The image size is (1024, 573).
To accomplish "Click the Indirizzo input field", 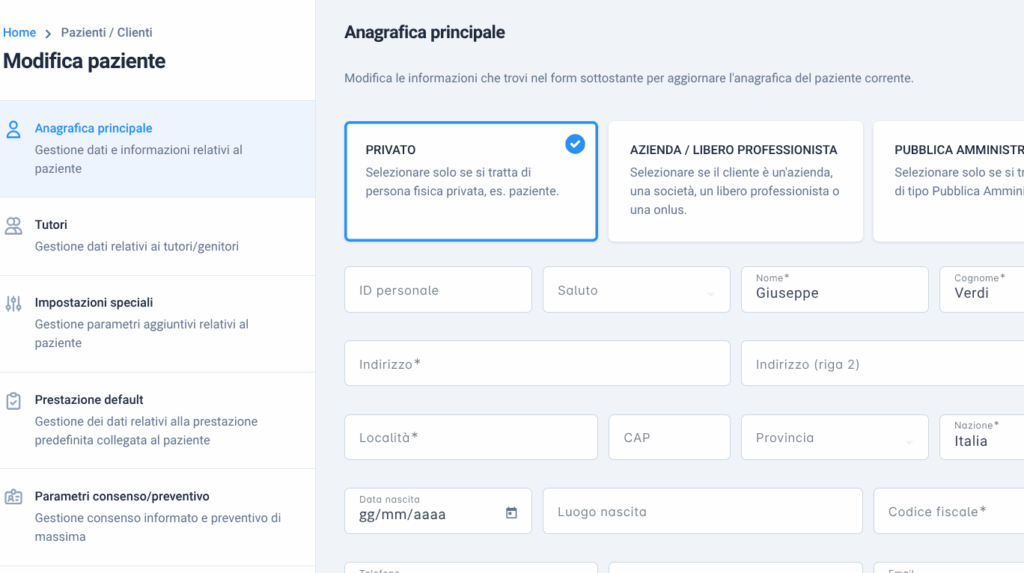I will [x=537, y=363].
